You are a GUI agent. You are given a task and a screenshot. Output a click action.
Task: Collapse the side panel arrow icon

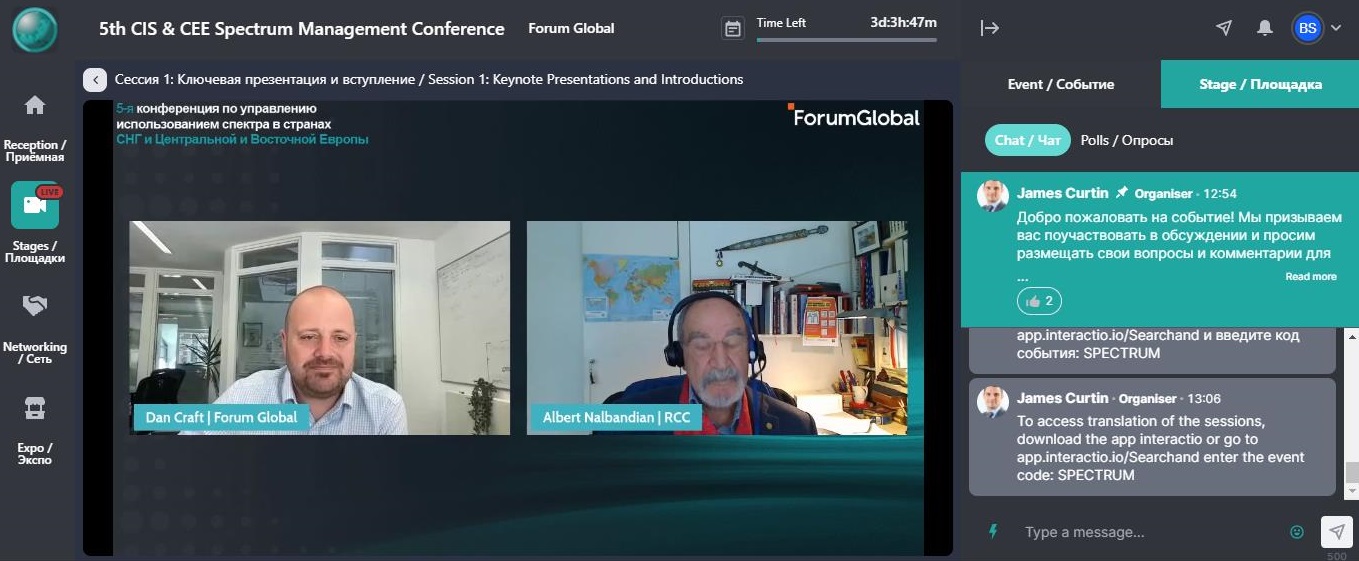(x=990, y=28)
